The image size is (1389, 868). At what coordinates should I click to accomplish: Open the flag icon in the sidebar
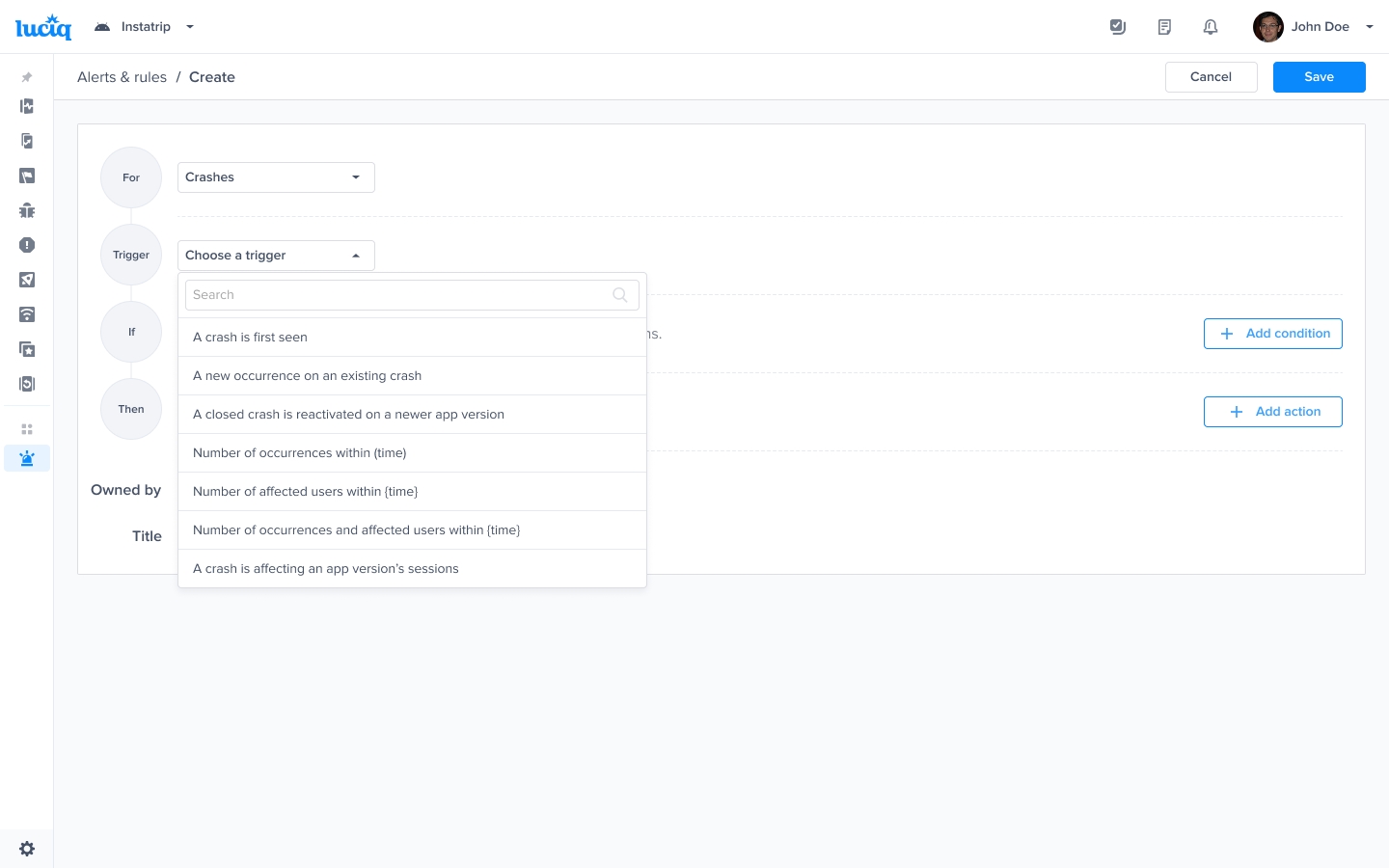27,176
